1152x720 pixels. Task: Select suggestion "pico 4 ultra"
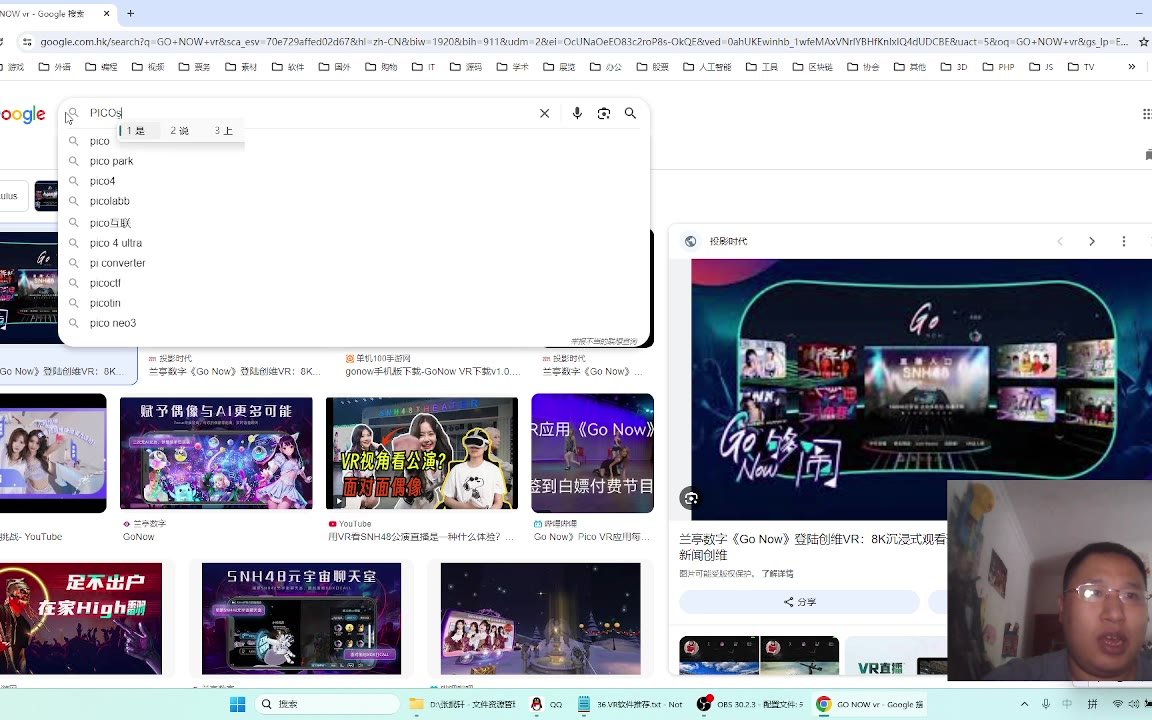[x=354, y=242]
